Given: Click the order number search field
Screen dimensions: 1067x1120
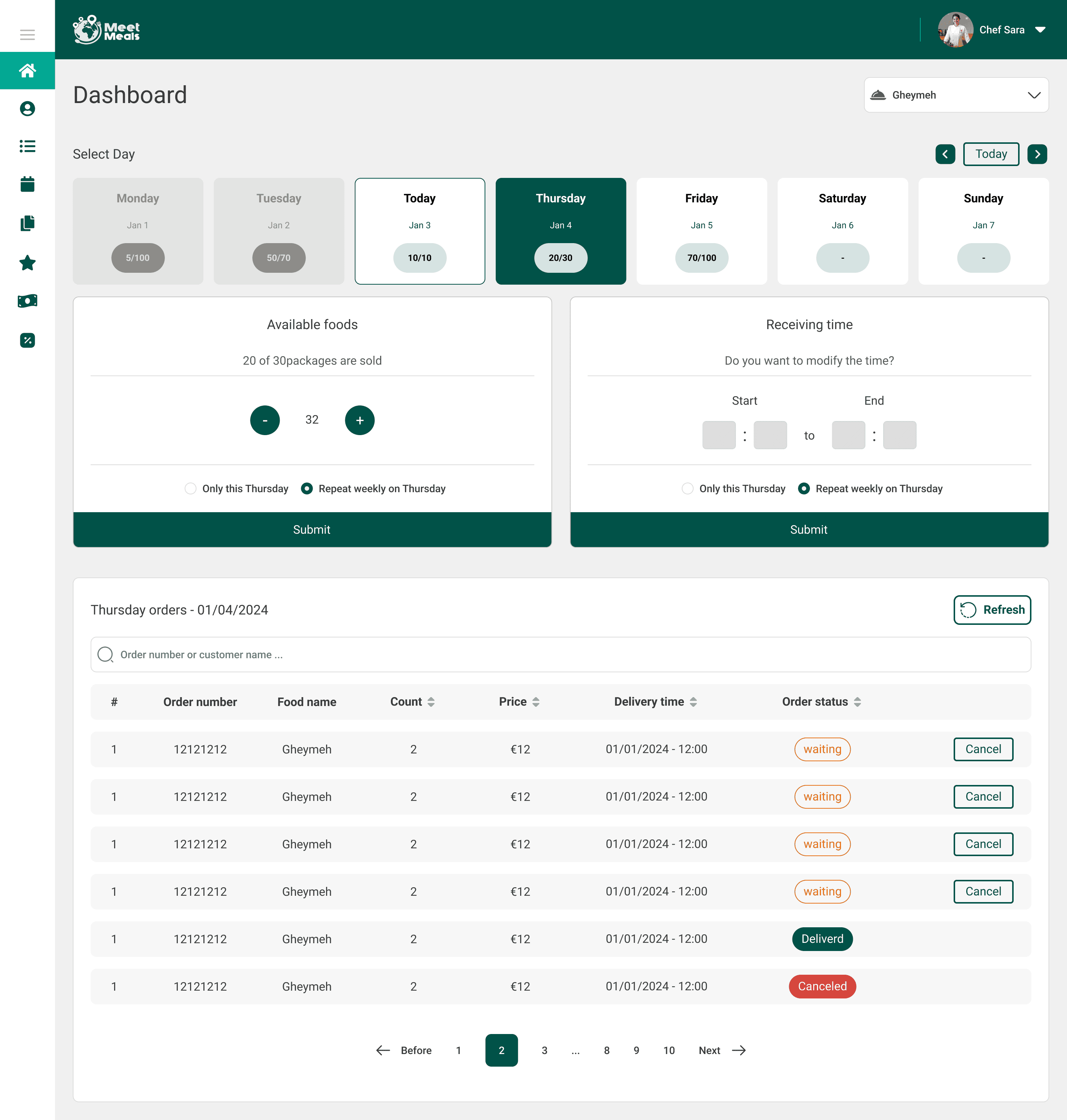Looking at the screenshot, I should point(560,655).
